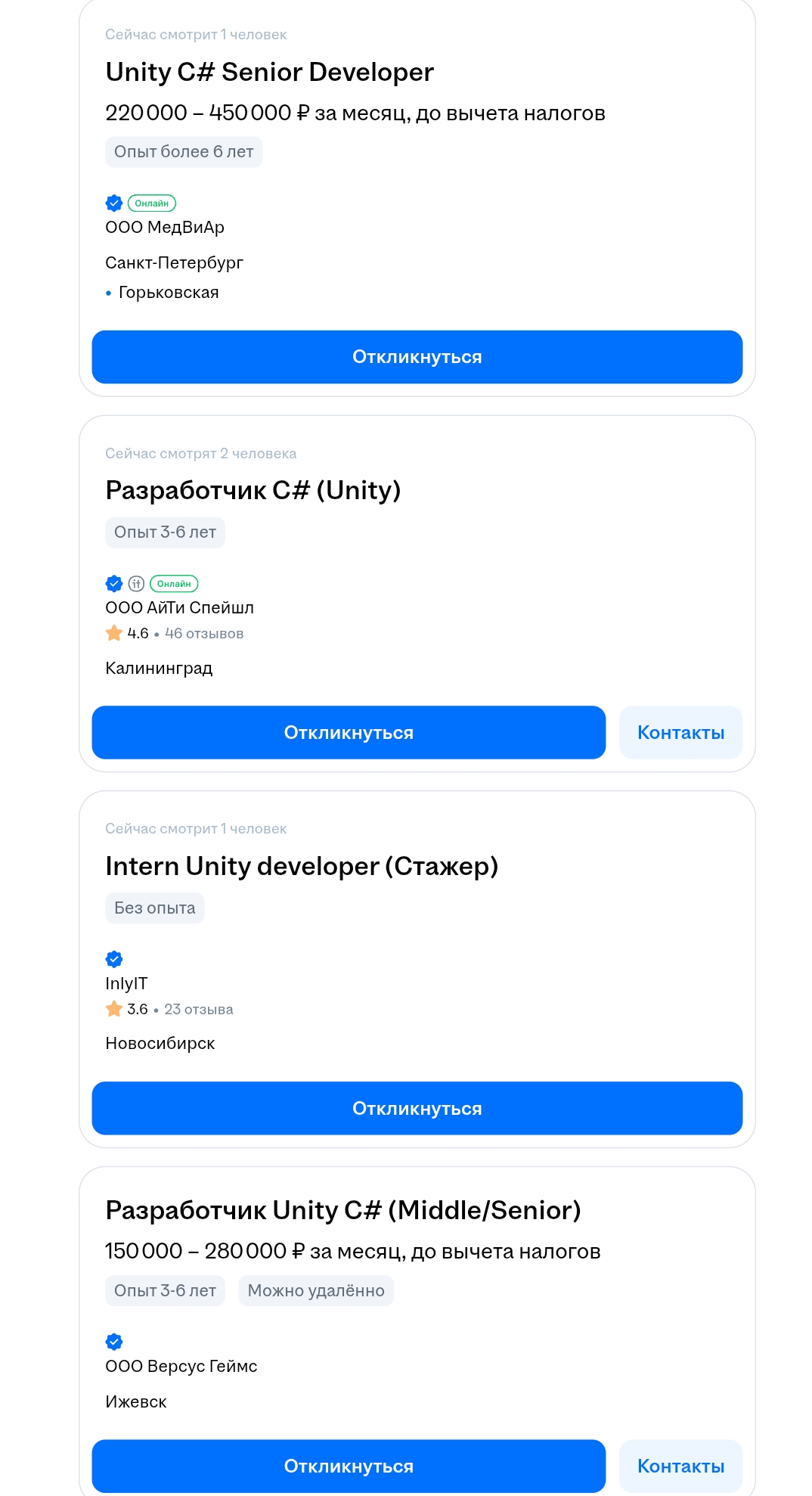
Task: Show Контакты for ООО Версус Геймс
Action: click(681, 1466)
